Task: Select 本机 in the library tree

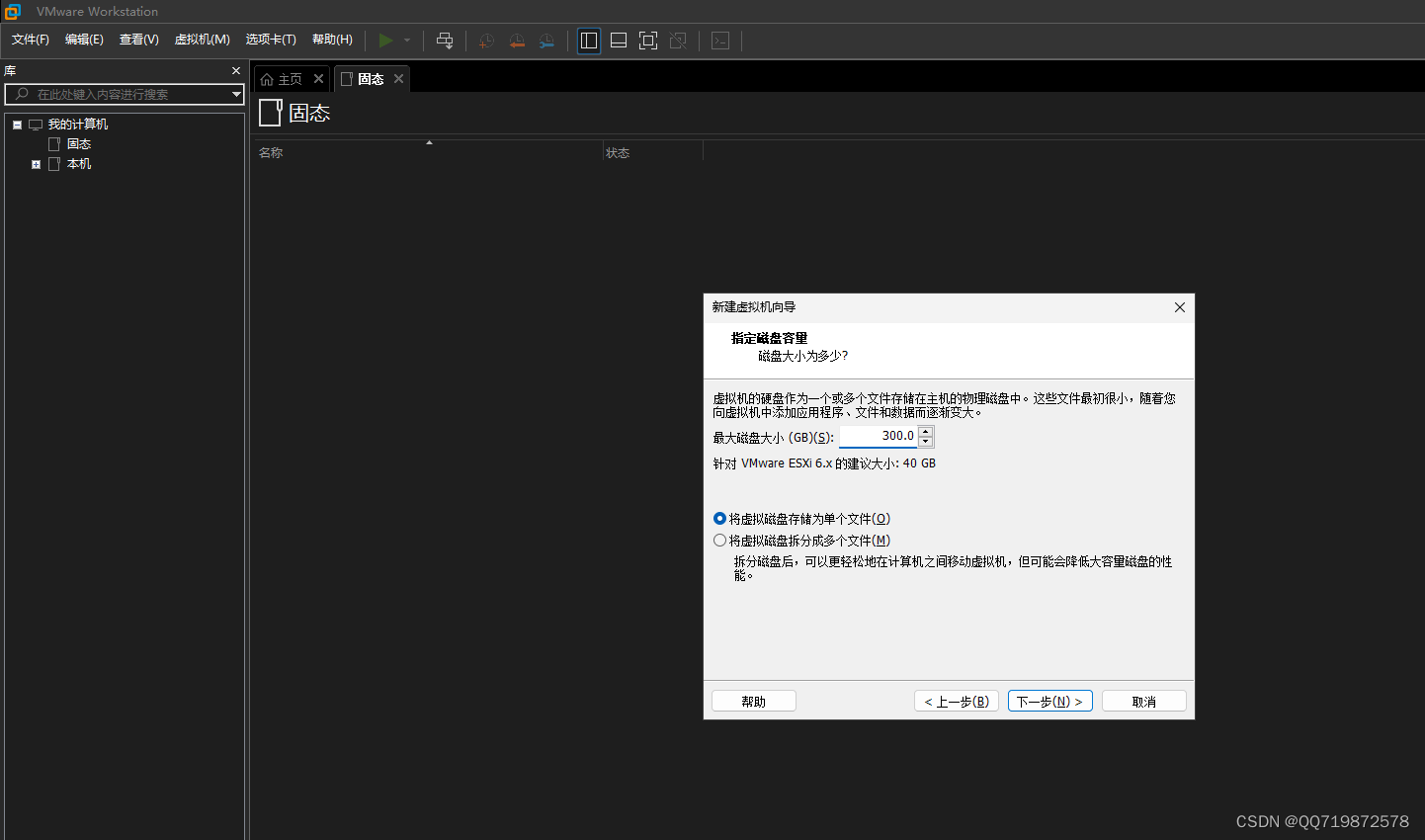Action: [79, 164]
